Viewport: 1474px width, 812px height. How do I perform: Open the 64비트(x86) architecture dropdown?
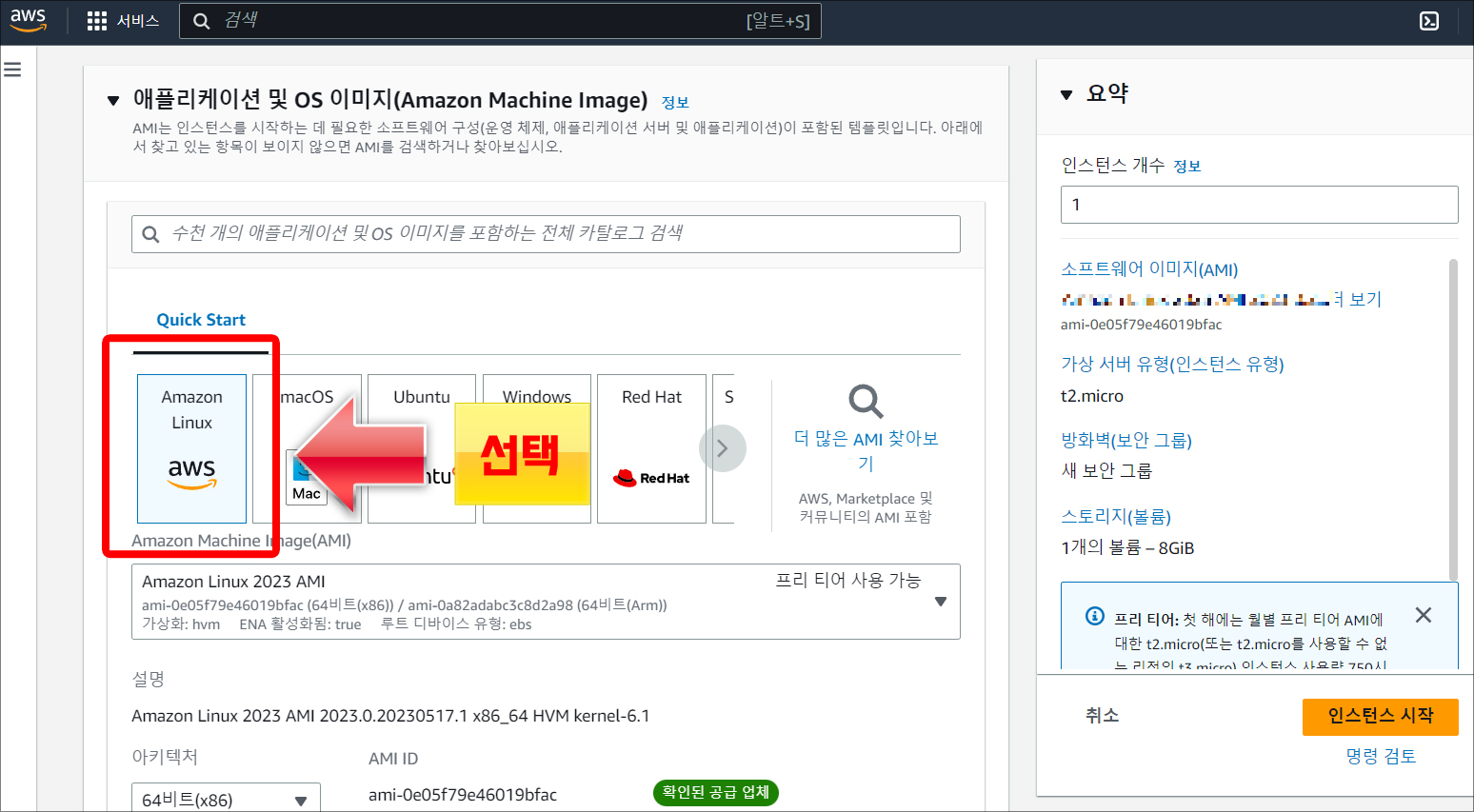[x=226, y=800]
